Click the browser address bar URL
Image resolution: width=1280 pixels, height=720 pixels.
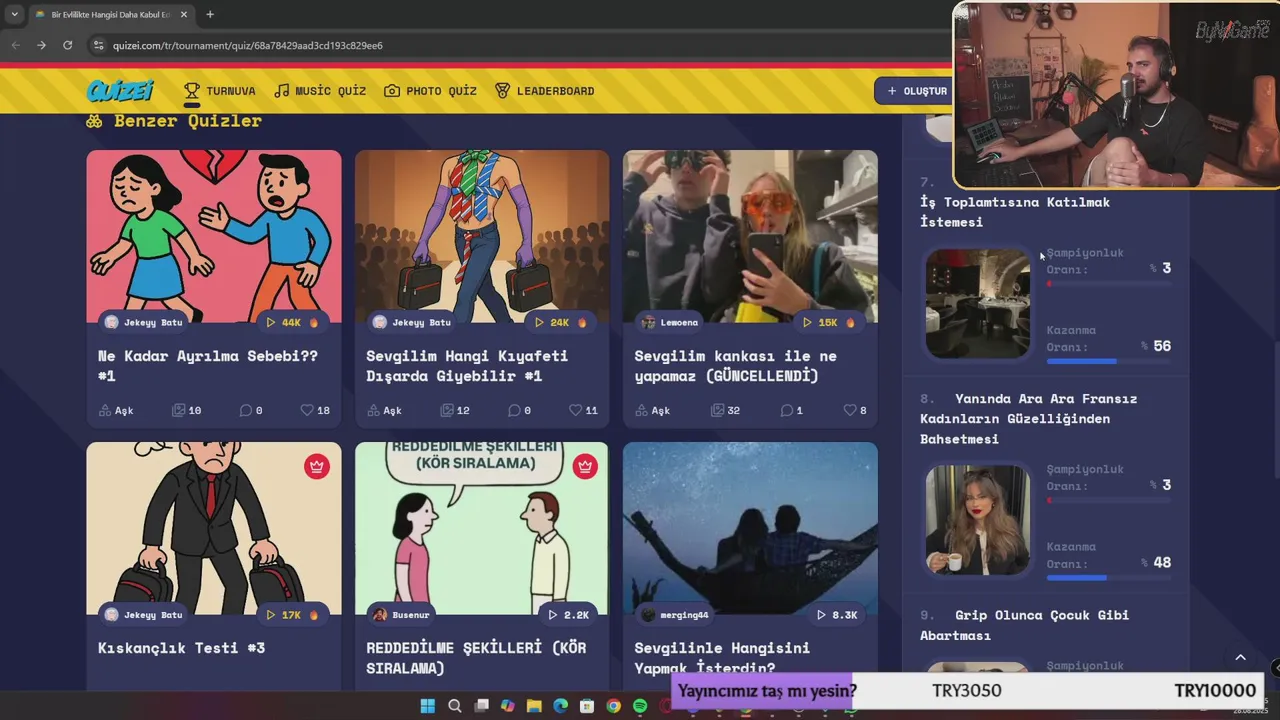(x=248, y=45)
